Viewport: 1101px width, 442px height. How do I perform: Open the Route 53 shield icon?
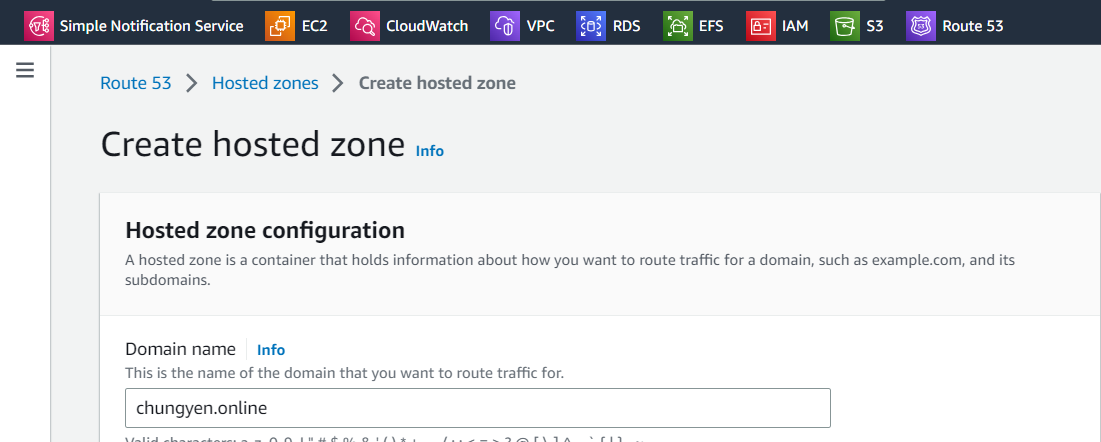921,26
